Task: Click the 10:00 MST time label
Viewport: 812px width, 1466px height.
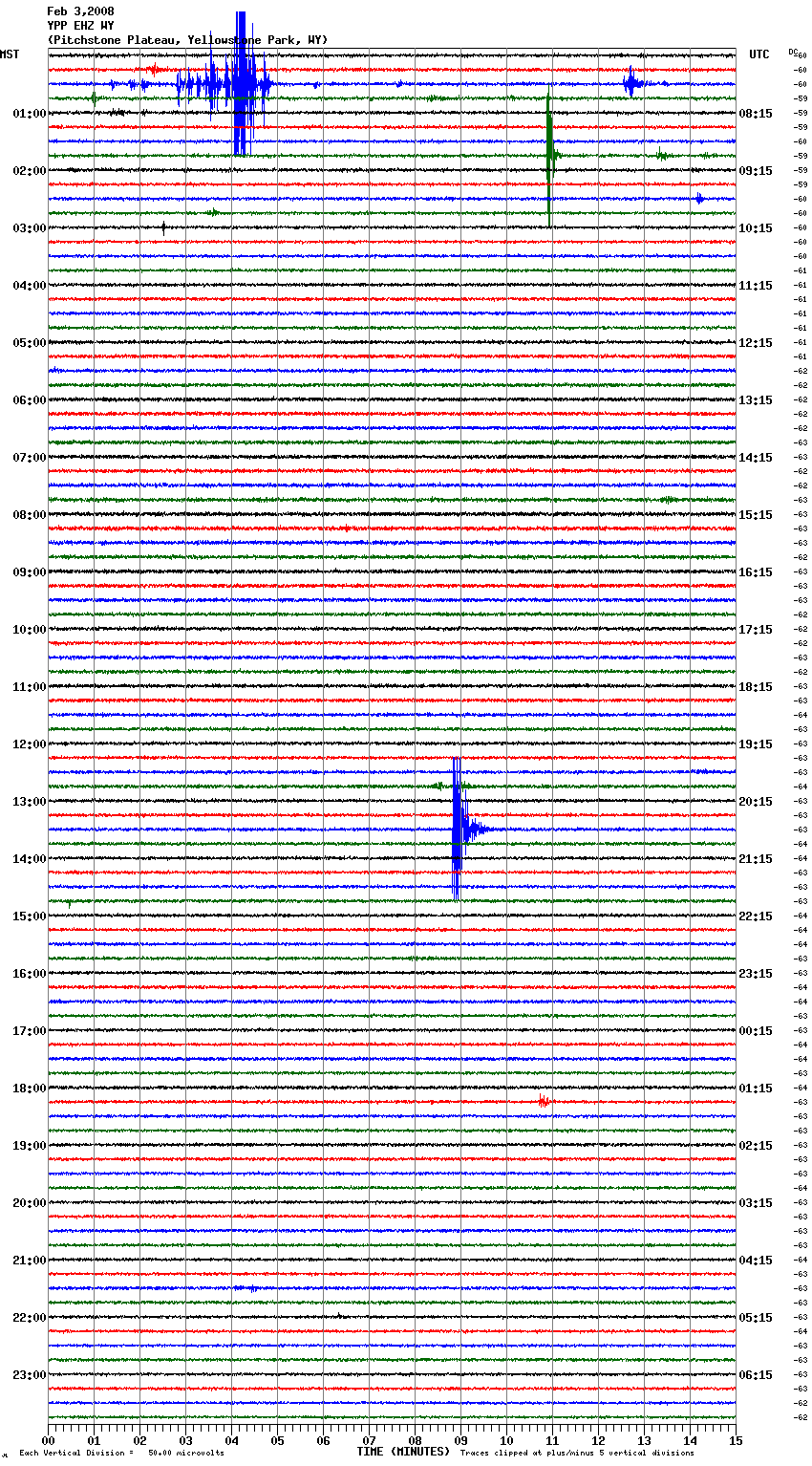Action: tap(30, 630)
